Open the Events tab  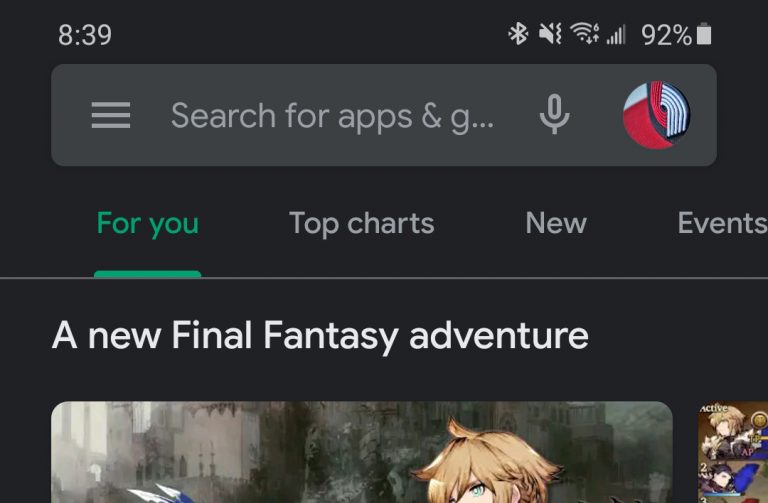(x=722, y=223)
